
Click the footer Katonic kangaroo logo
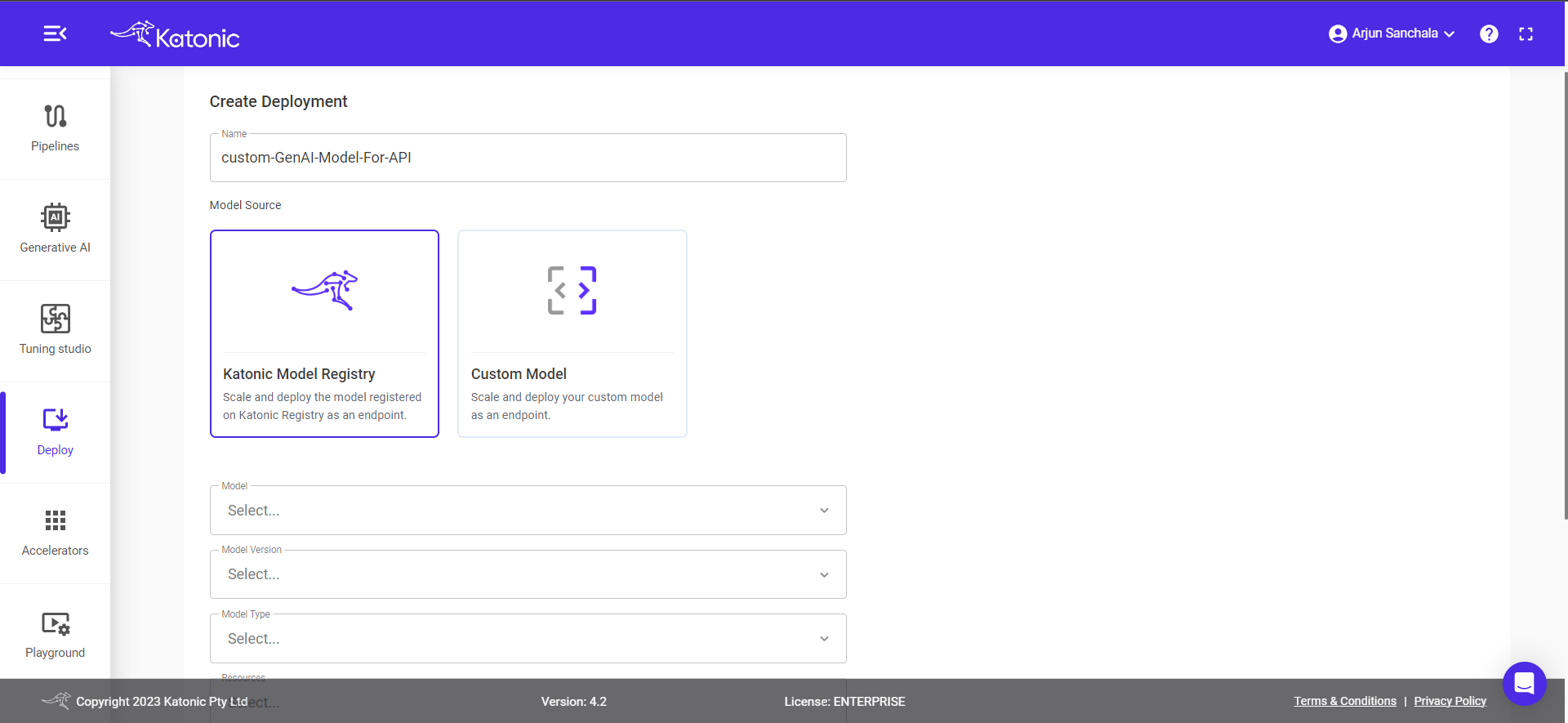(56, 700)
